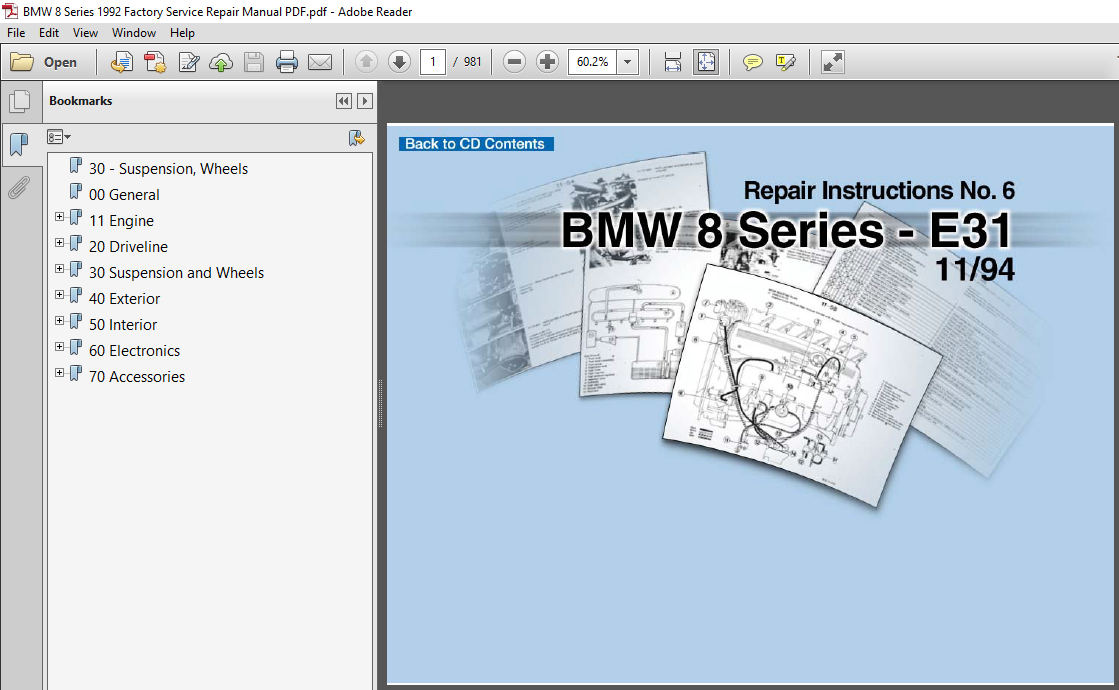Click the zoom out minus button
Viewport: 1119px width, 690px height.
pyautogui.click(x=514, y=62)
